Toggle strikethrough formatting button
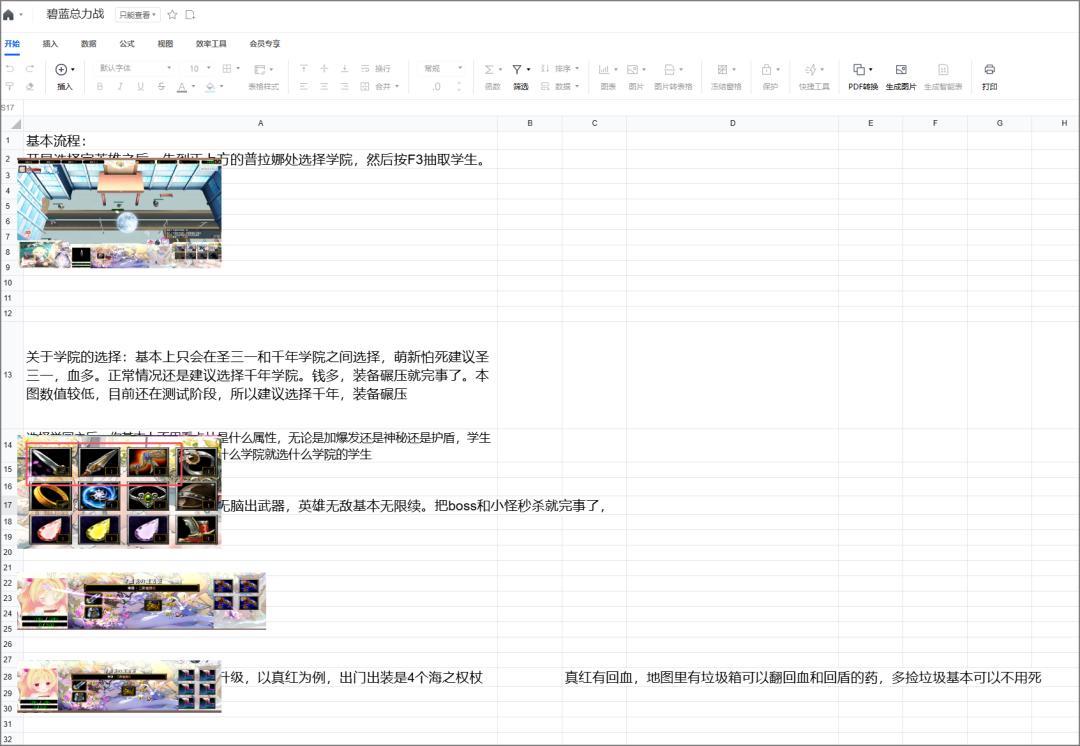1080x746 pixels. coord(161,87)
